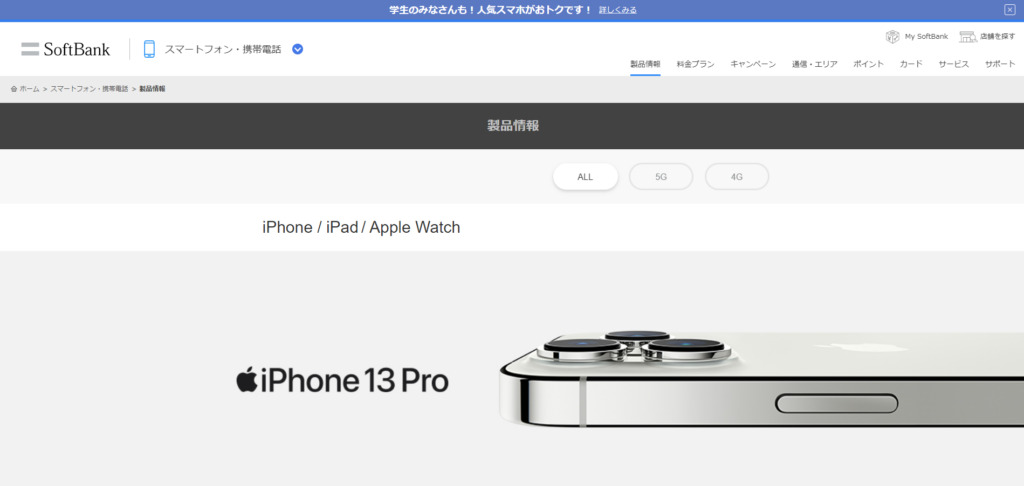Screen dimensions: 1024x486
Task: Click スマートフォン・携帯電話 breadcrumb link
Action: coord(89,89)
